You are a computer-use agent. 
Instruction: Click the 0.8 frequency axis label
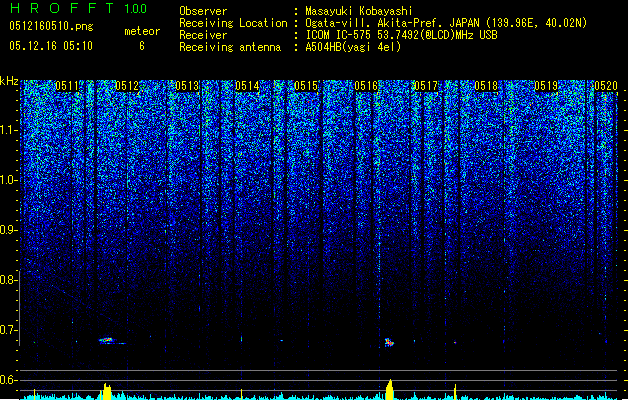(x=8, y=280)
